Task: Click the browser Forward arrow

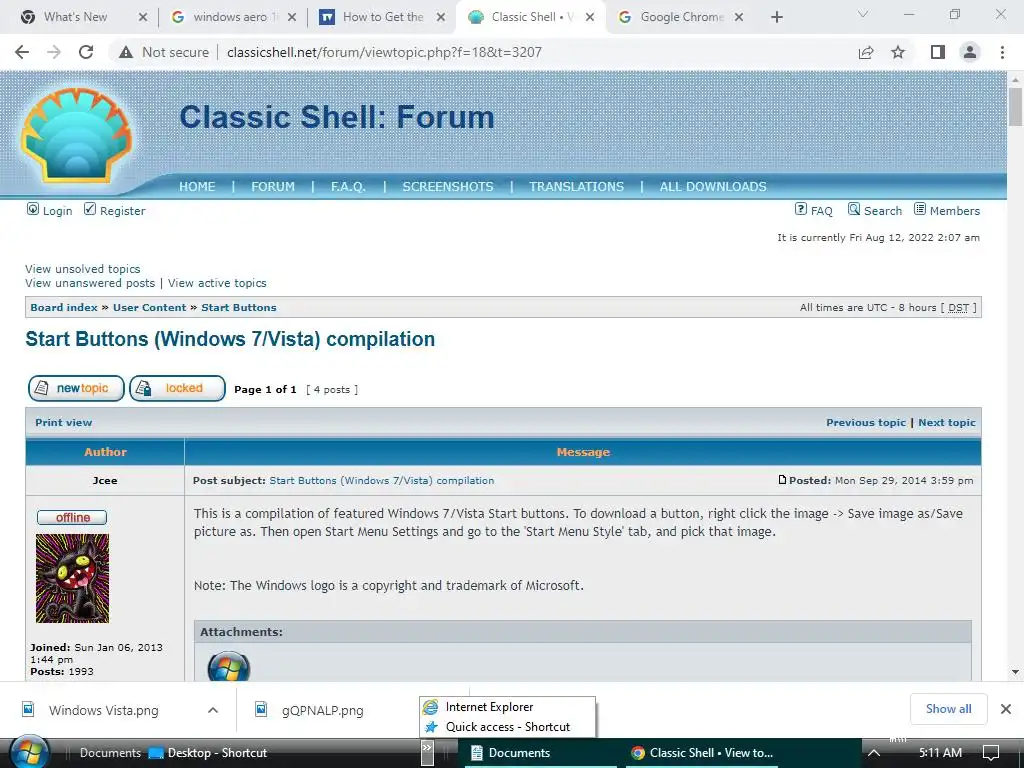Action: (x=54, y=52)
